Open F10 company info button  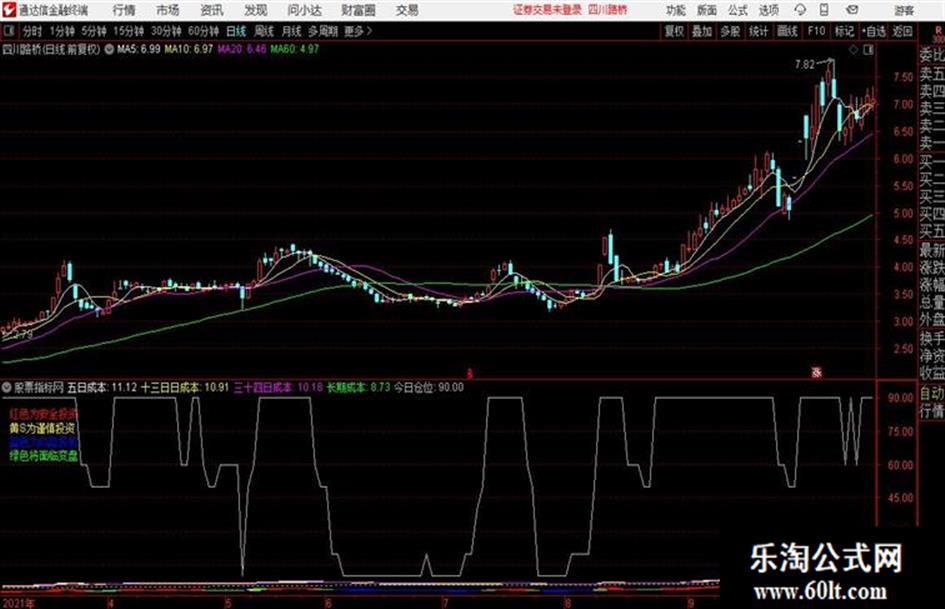816,31
